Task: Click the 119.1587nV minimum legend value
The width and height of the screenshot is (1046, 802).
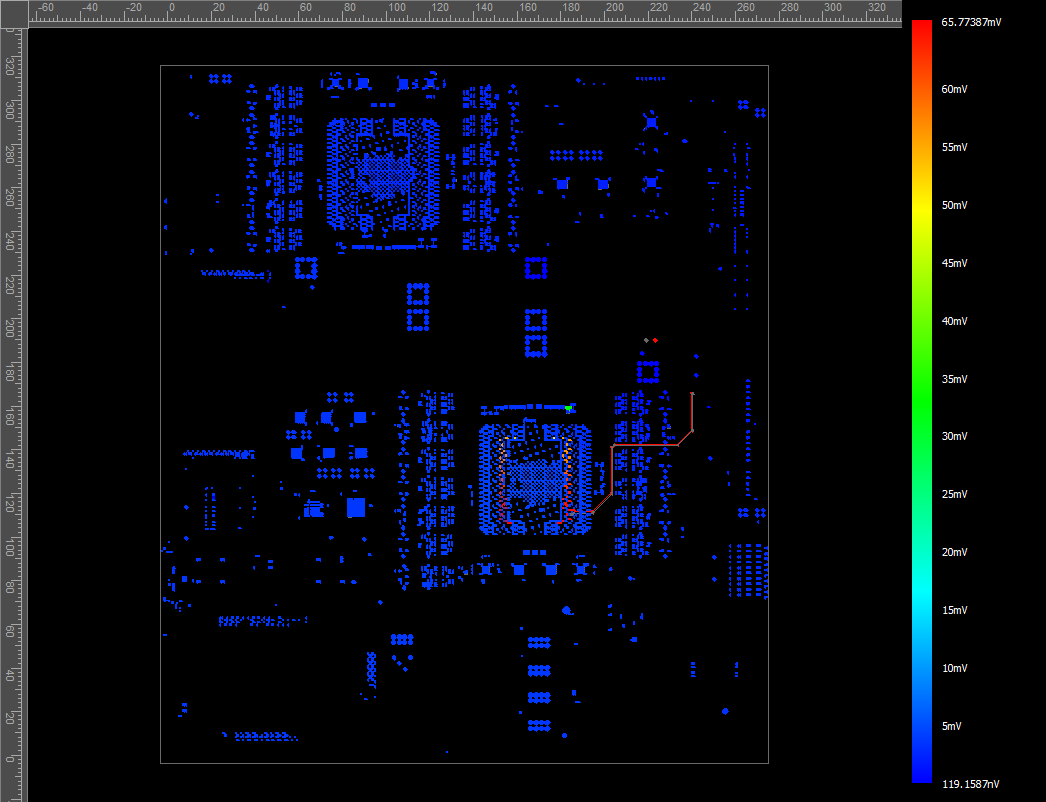Action: tap(971, 785)
